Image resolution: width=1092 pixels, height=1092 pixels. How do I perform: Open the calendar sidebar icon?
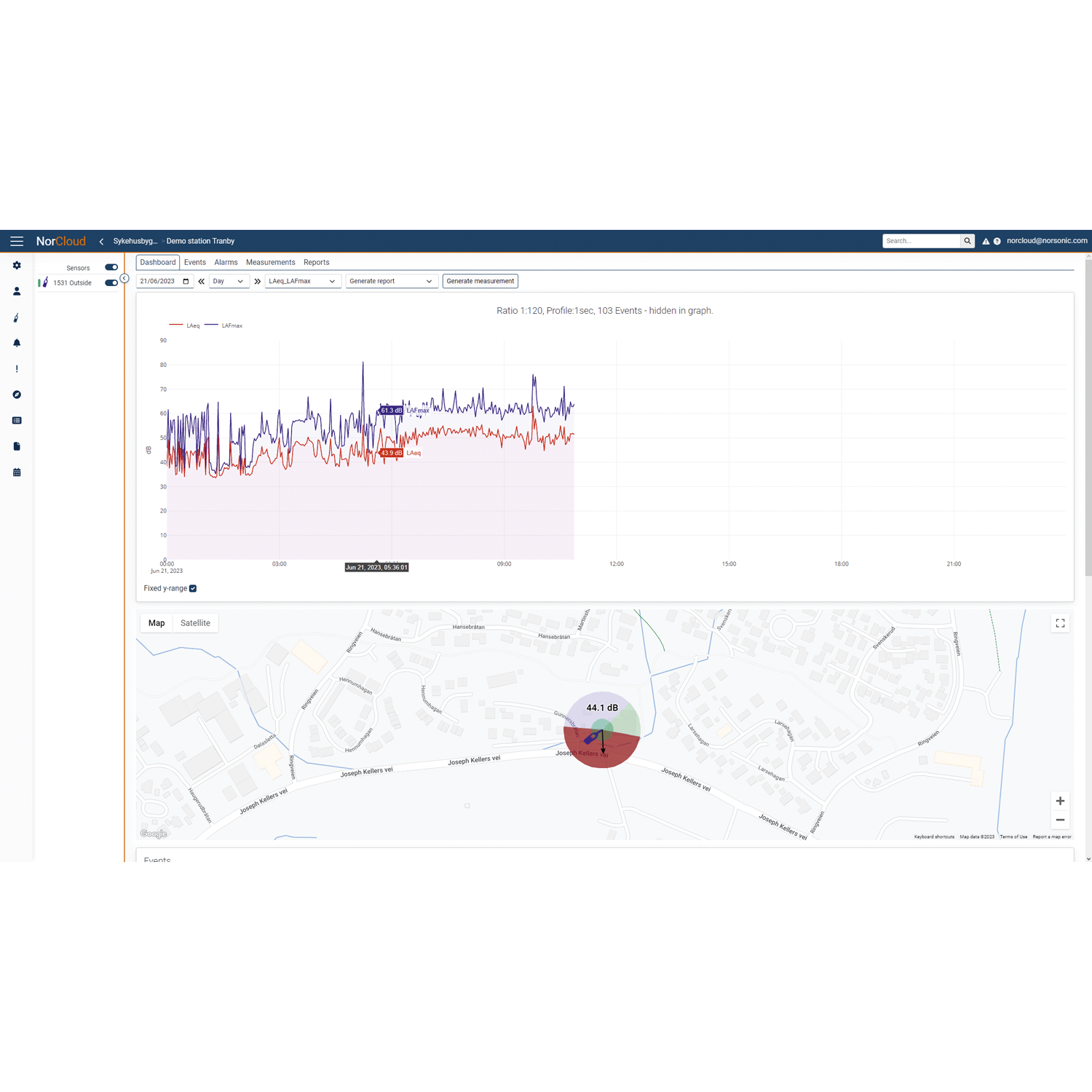pyautogui.click(x=17, y=472)
